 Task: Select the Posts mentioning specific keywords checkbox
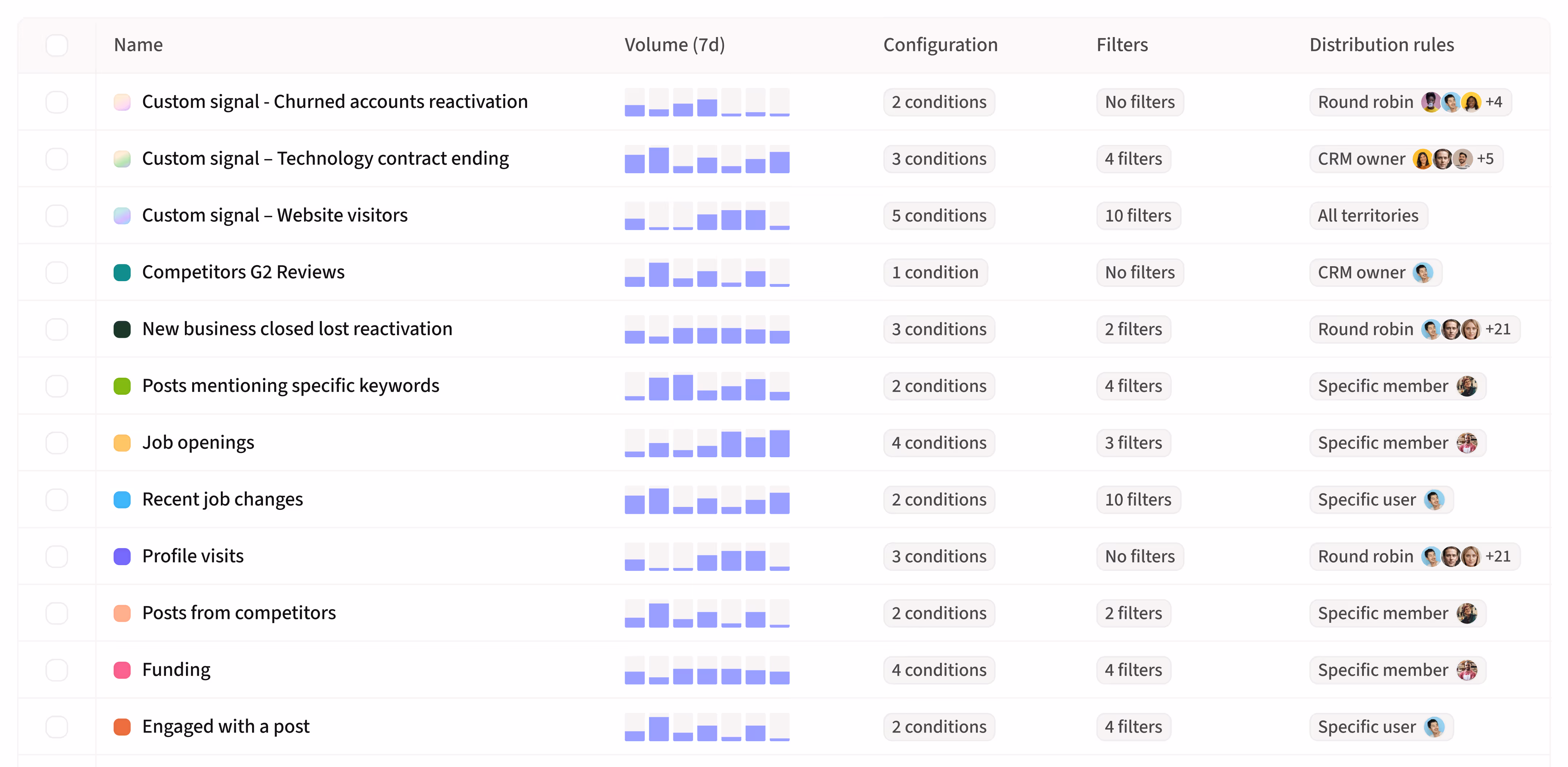[x=57, y=386]
